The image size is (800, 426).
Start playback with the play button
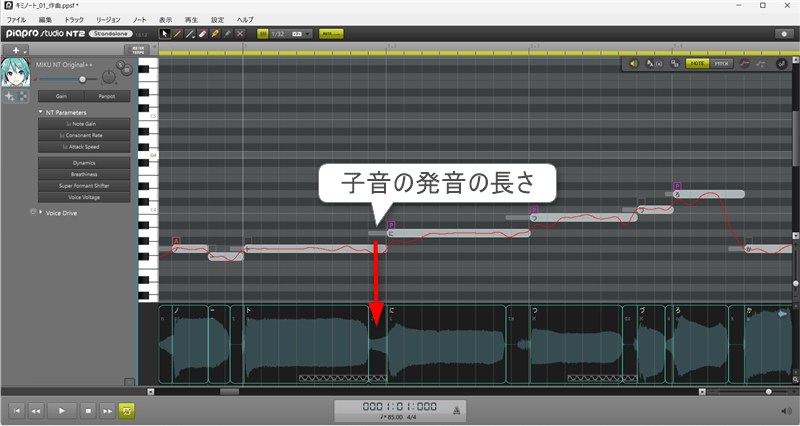62,410
